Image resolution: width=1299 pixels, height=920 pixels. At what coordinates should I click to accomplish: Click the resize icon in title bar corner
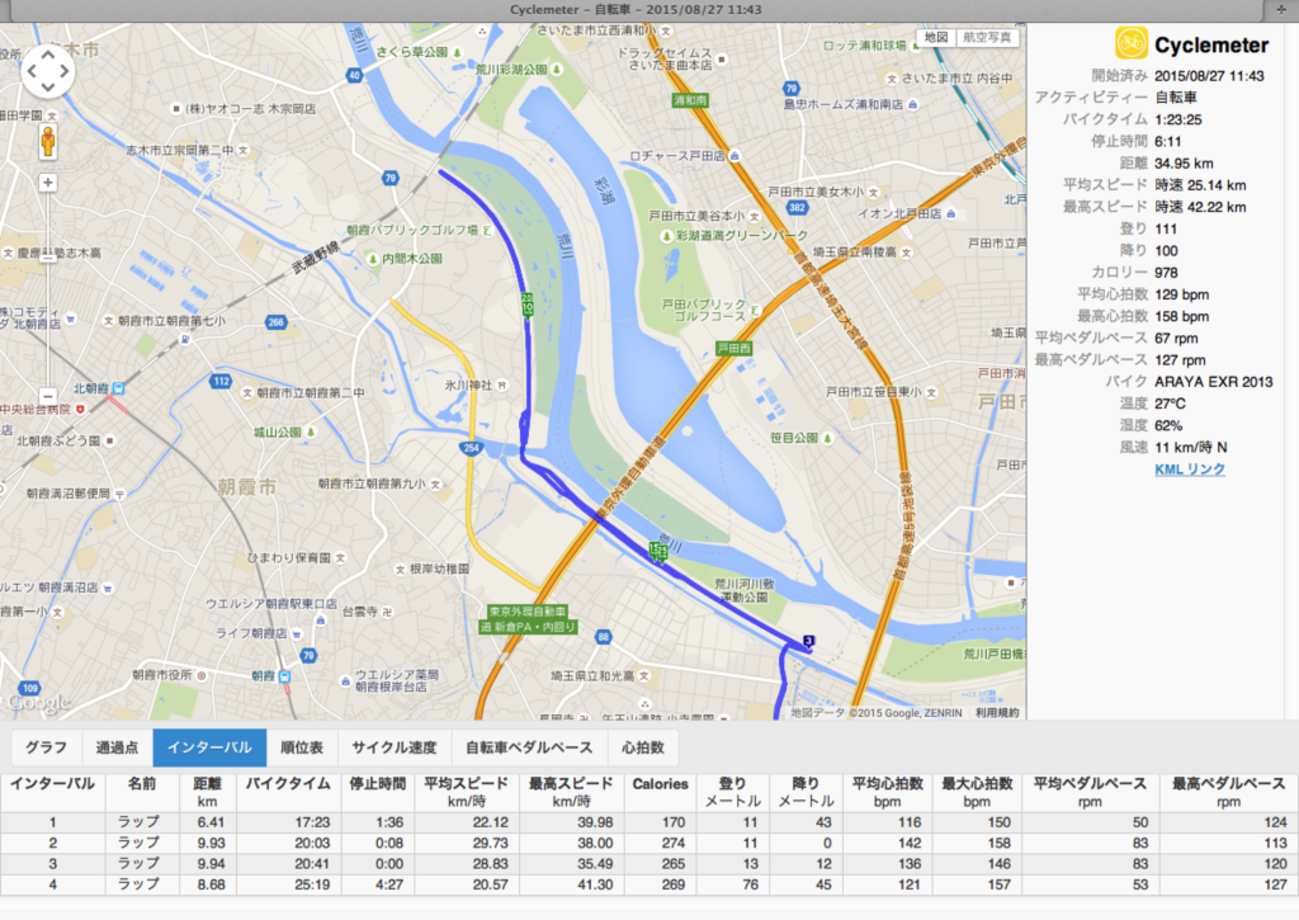[1280, 9]
